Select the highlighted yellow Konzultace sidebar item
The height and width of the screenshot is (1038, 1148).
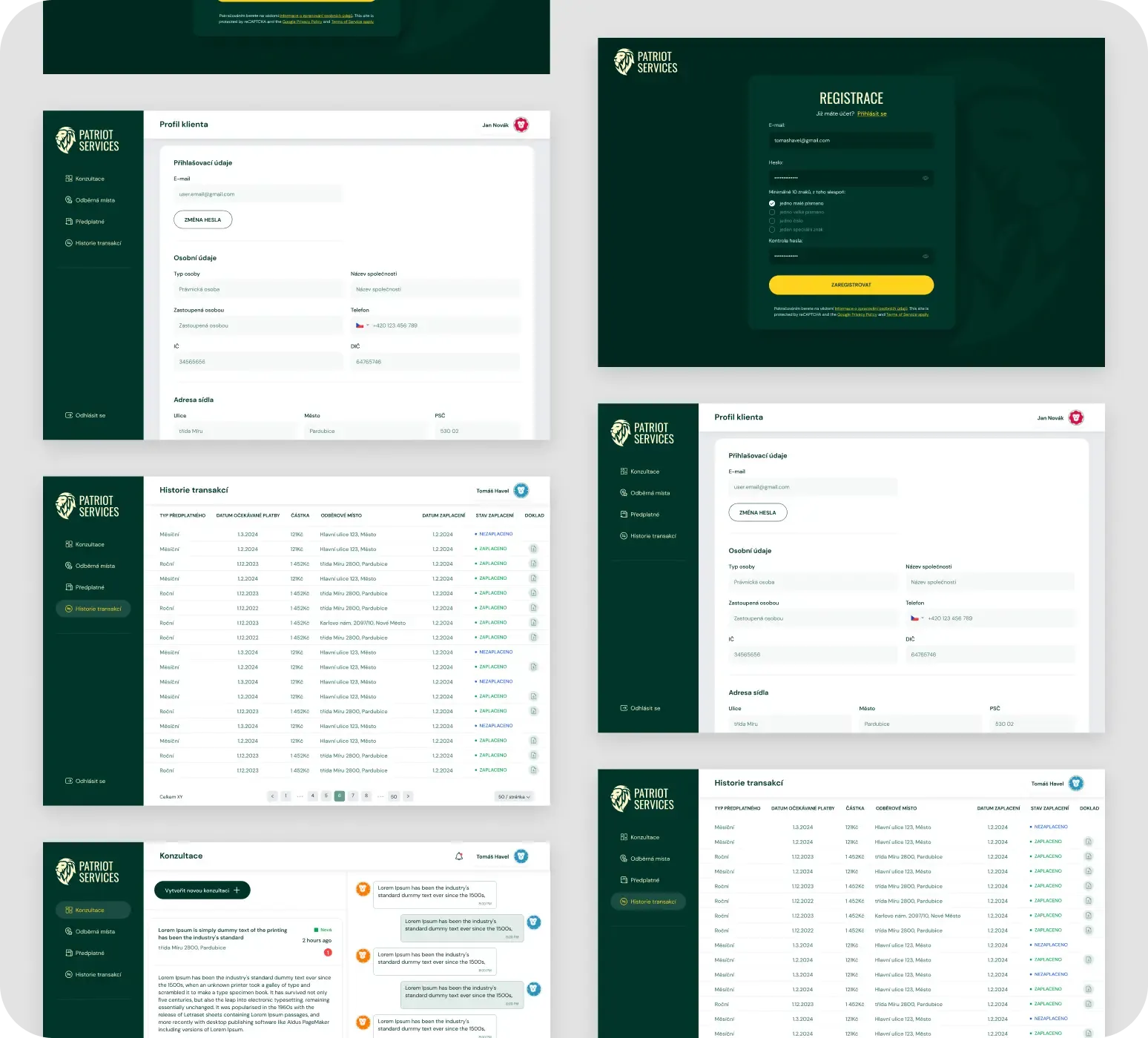(93, 910)
